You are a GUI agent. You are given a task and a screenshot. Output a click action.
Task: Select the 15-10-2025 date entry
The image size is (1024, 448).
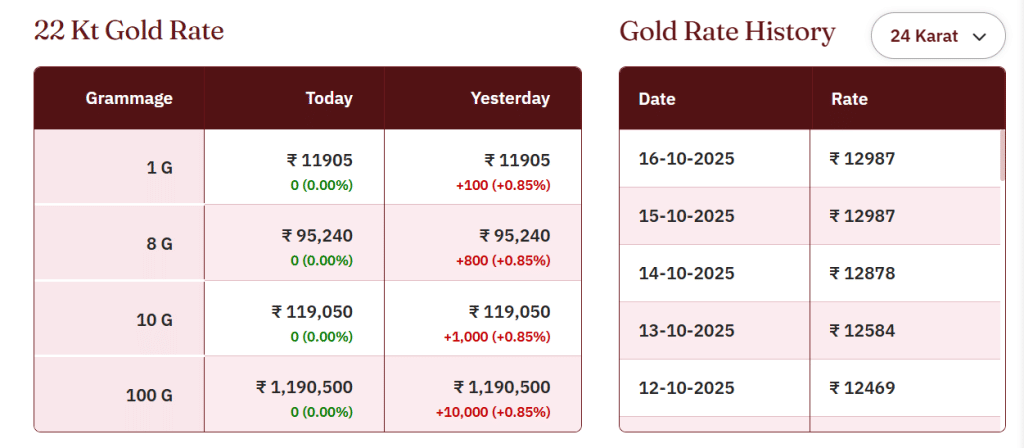point(685,216)
